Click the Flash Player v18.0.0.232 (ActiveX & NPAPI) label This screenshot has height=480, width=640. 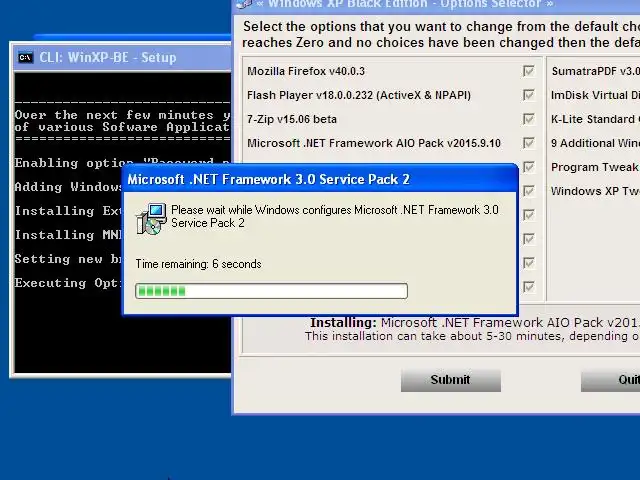[359, 95]
